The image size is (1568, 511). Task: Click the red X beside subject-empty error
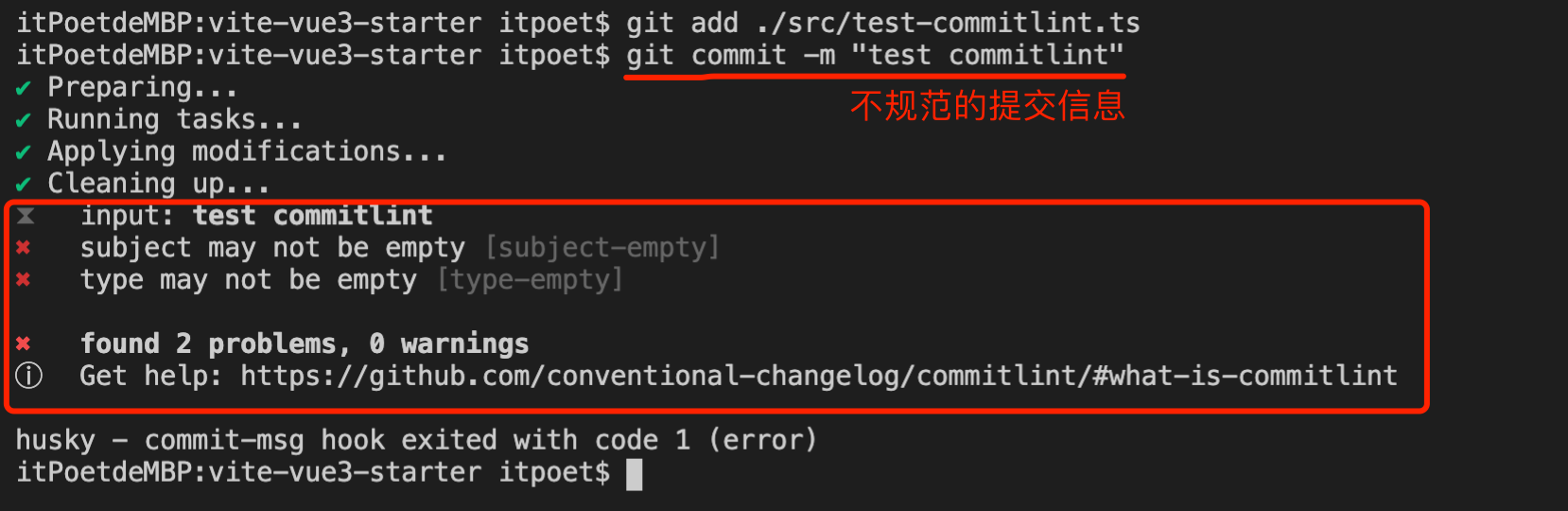click(24, 248)
